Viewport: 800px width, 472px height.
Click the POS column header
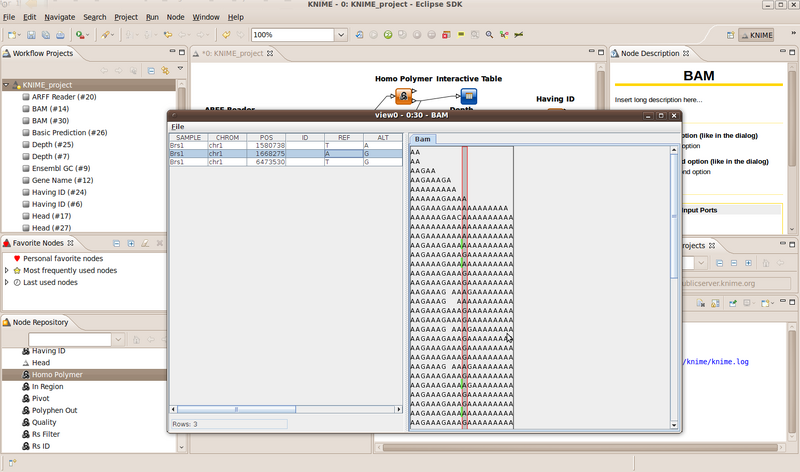point(265,137)
